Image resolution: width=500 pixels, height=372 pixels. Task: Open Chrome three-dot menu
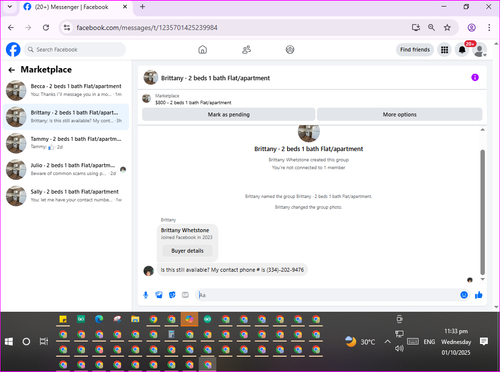click(x=489, y=28)
